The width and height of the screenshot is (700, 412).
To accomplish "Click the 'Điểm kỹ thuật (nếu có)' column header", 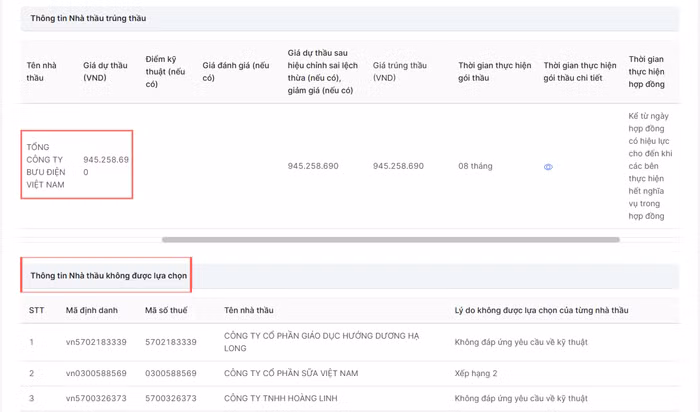I will (x=165, y=71).
